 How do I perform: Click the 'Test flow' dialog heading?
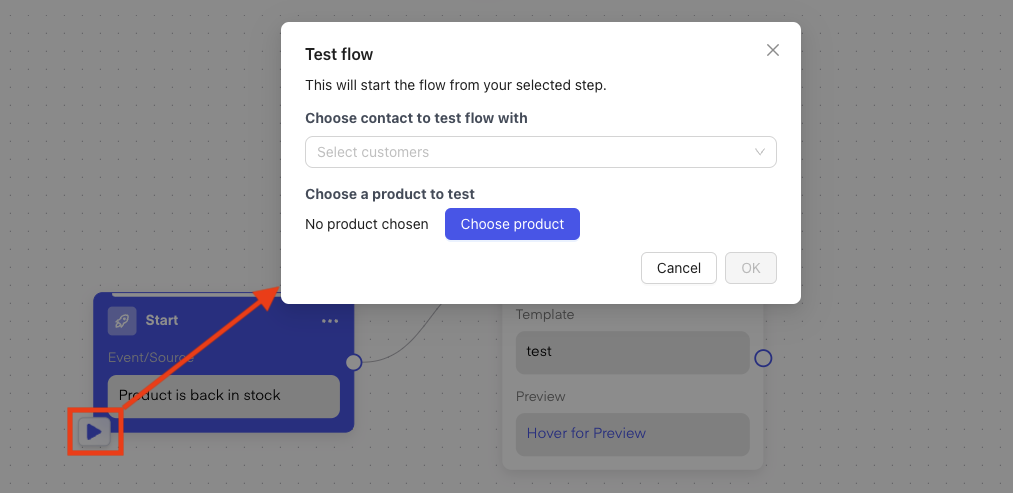[x=339, y=54]
